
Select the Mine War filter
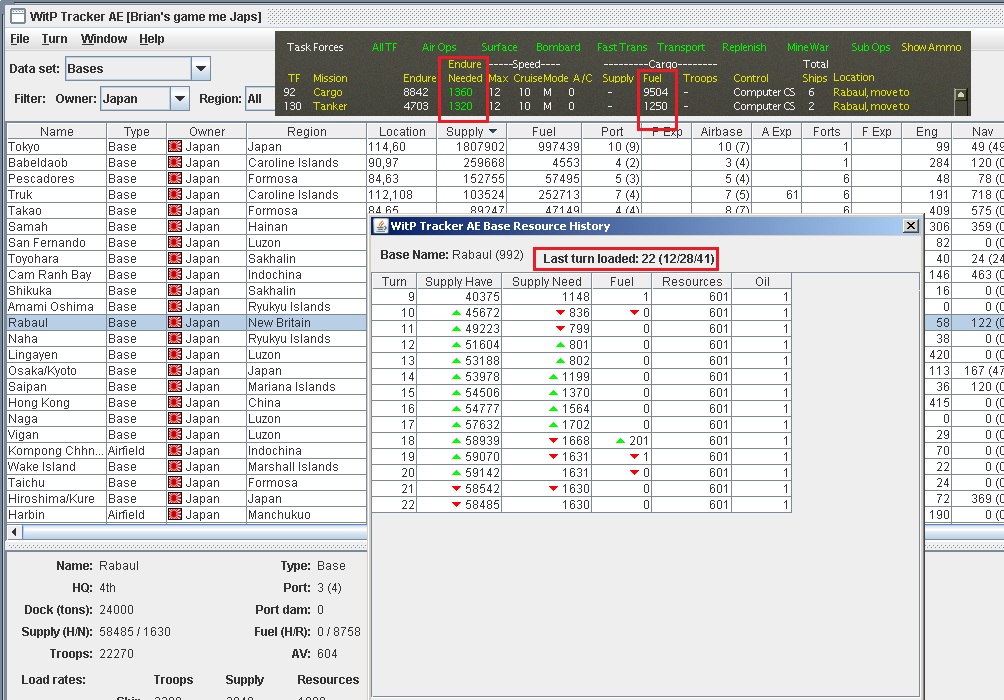pos(808,47)
